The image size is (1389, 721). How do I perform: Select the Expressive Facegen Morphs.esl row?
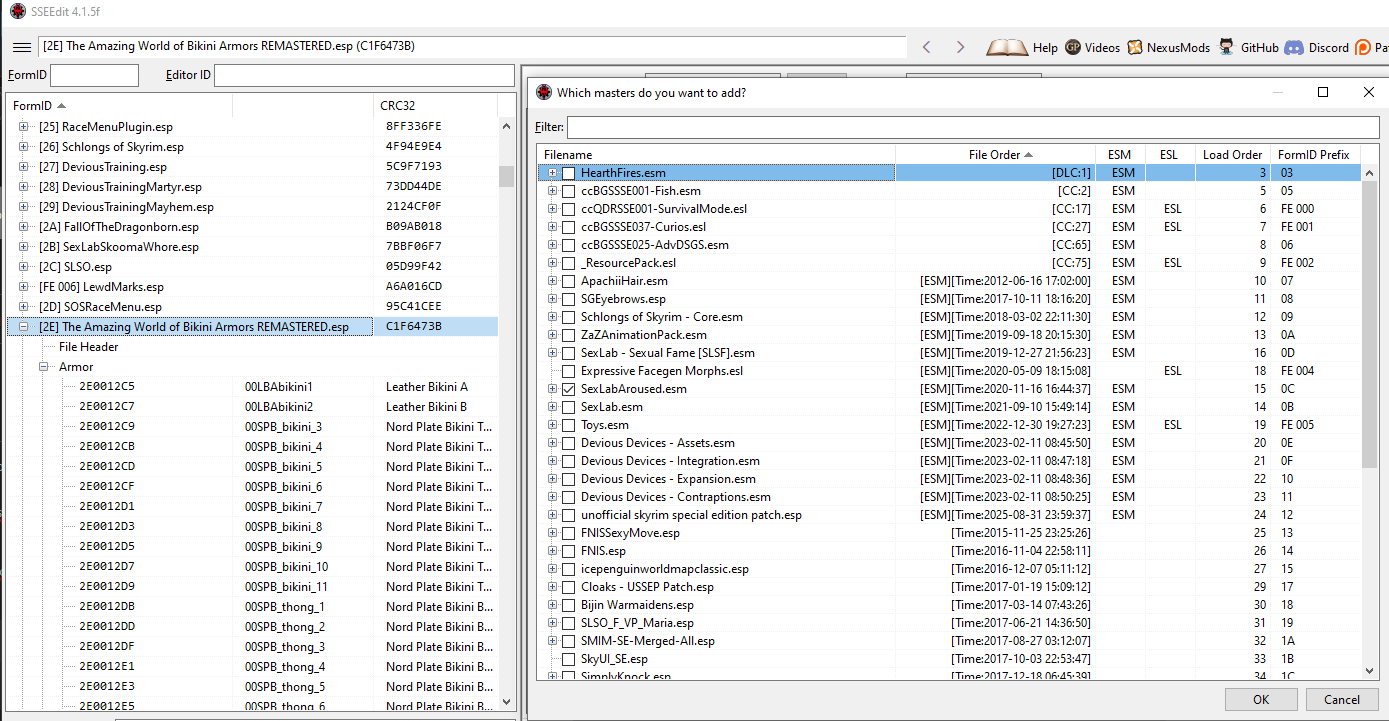coord(949,371)
